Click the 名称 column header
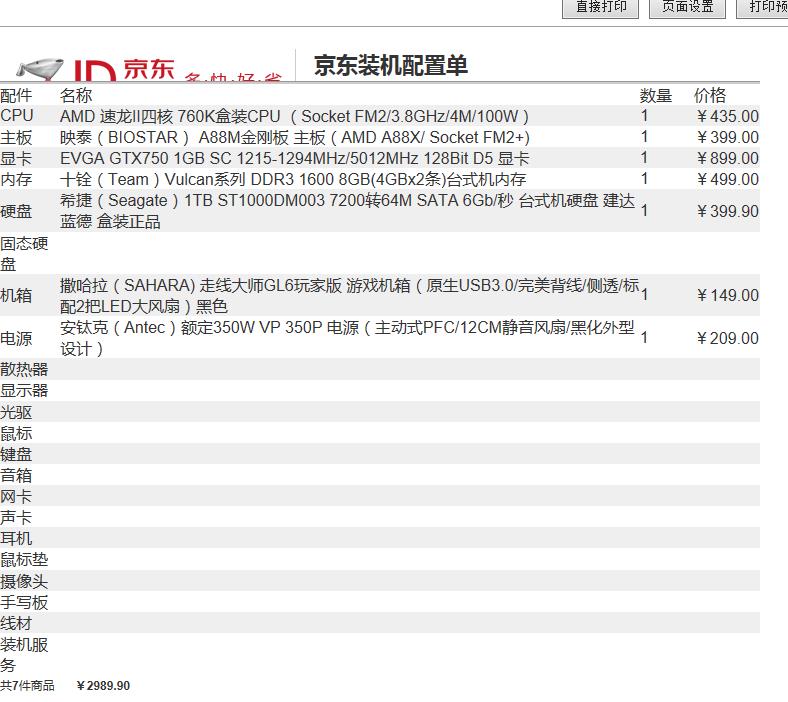This screenshot has height=702, width=788. [76, 95]
